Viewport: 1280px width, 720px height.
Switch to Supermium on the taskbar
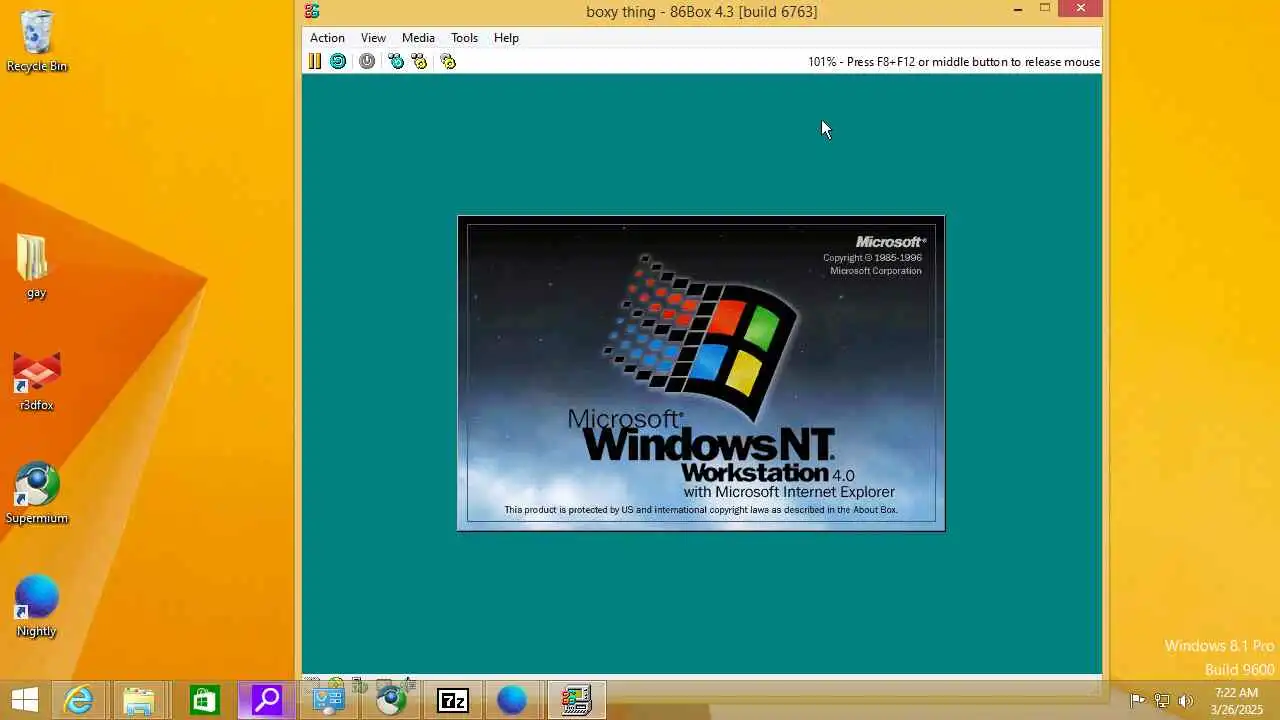coord(391,701)
